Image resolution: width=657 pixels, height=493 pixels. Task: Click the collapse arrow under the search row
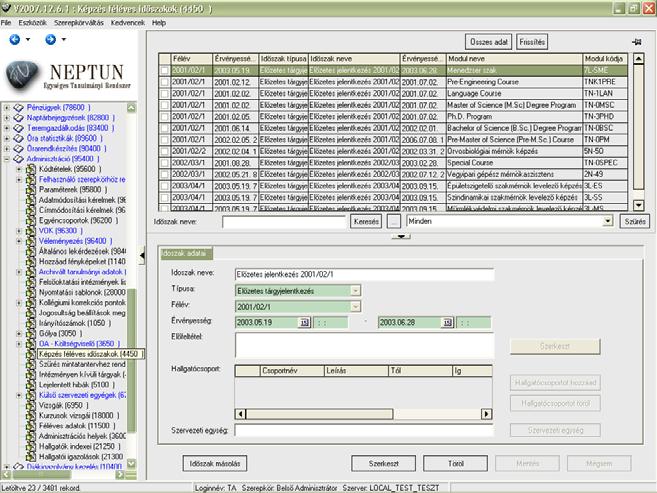click(x=401, y=237)
